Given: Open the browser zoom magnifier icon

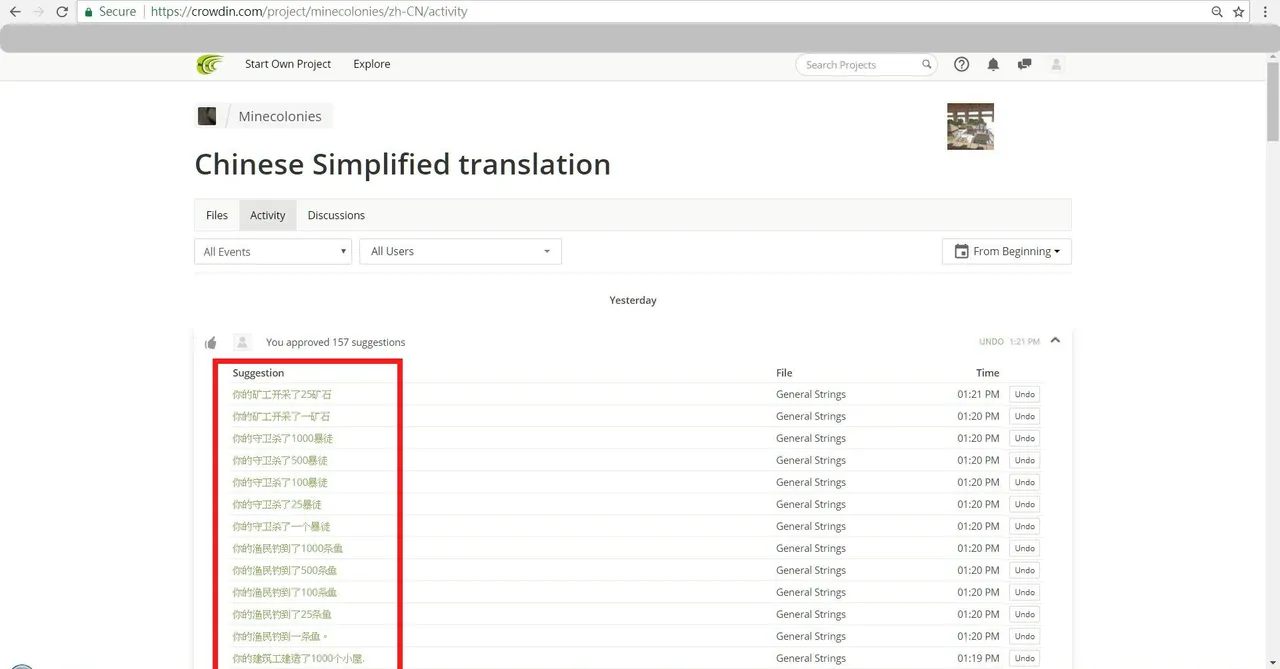Looking at the screenshot, I should (x=1217, y=12).
